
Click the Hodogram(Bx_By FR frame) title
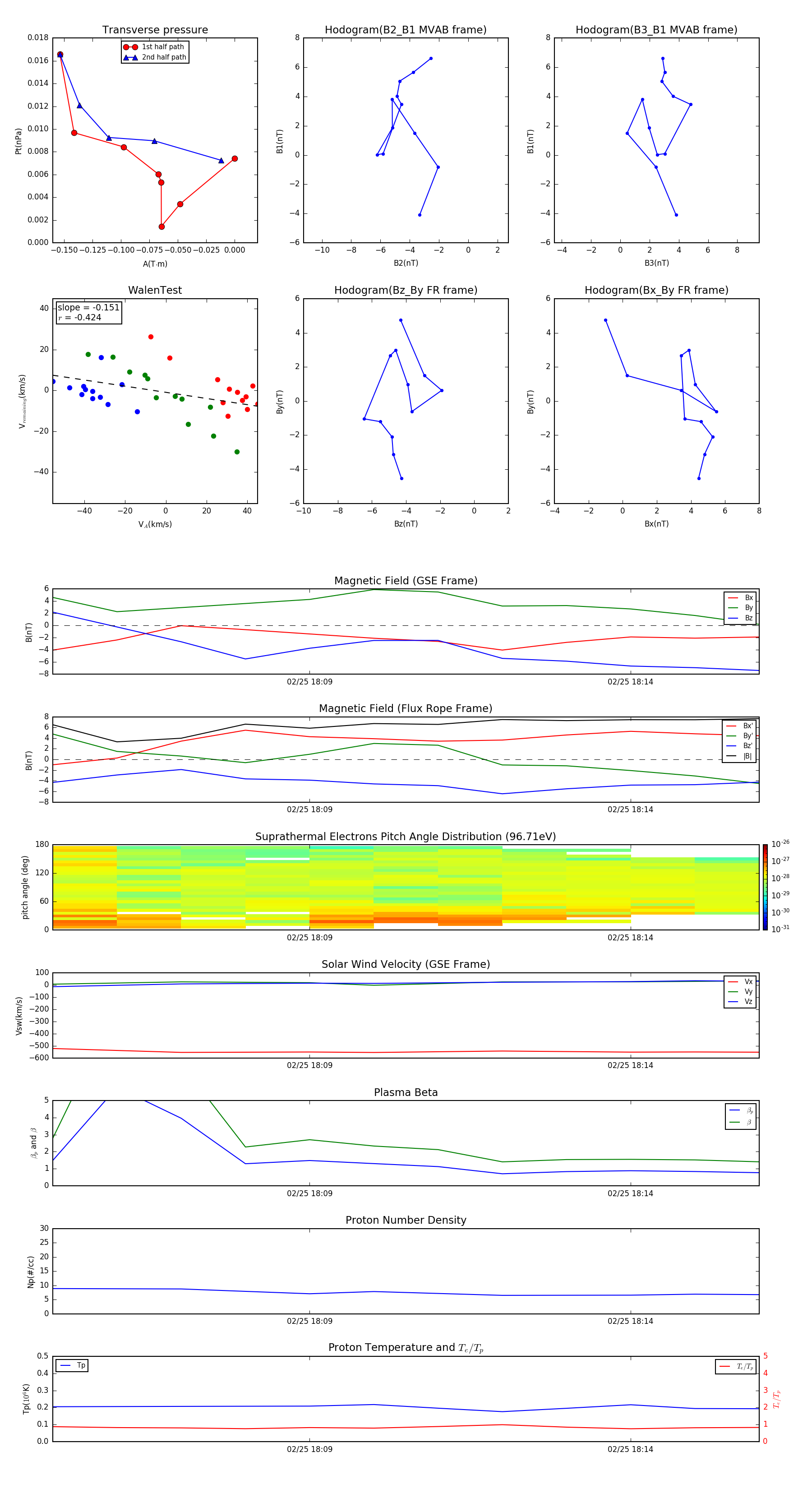(656, 290)
